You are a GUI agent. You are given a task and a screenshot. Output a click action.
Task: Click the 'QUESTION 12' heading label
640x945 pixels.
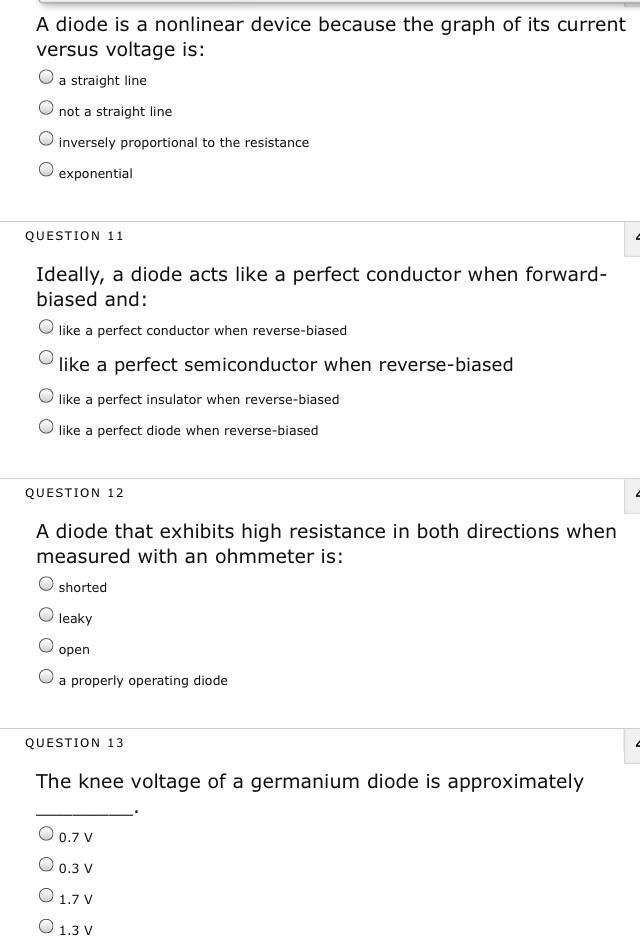[x=74, y=493]
